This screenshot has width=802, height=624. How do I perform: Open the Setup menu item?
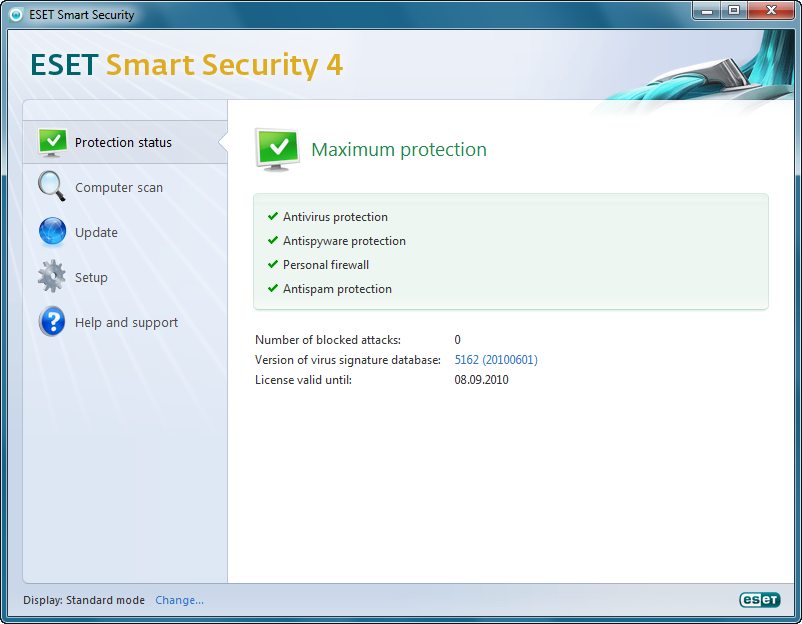(x=91, y=278)
